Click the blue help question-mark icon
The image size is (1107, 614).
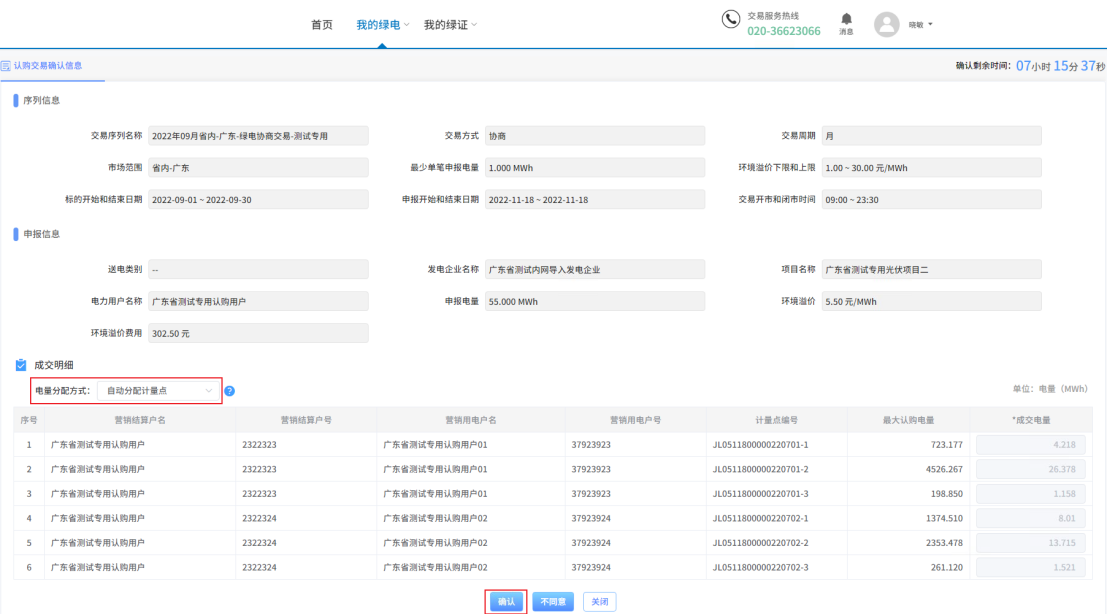[230, 390]
